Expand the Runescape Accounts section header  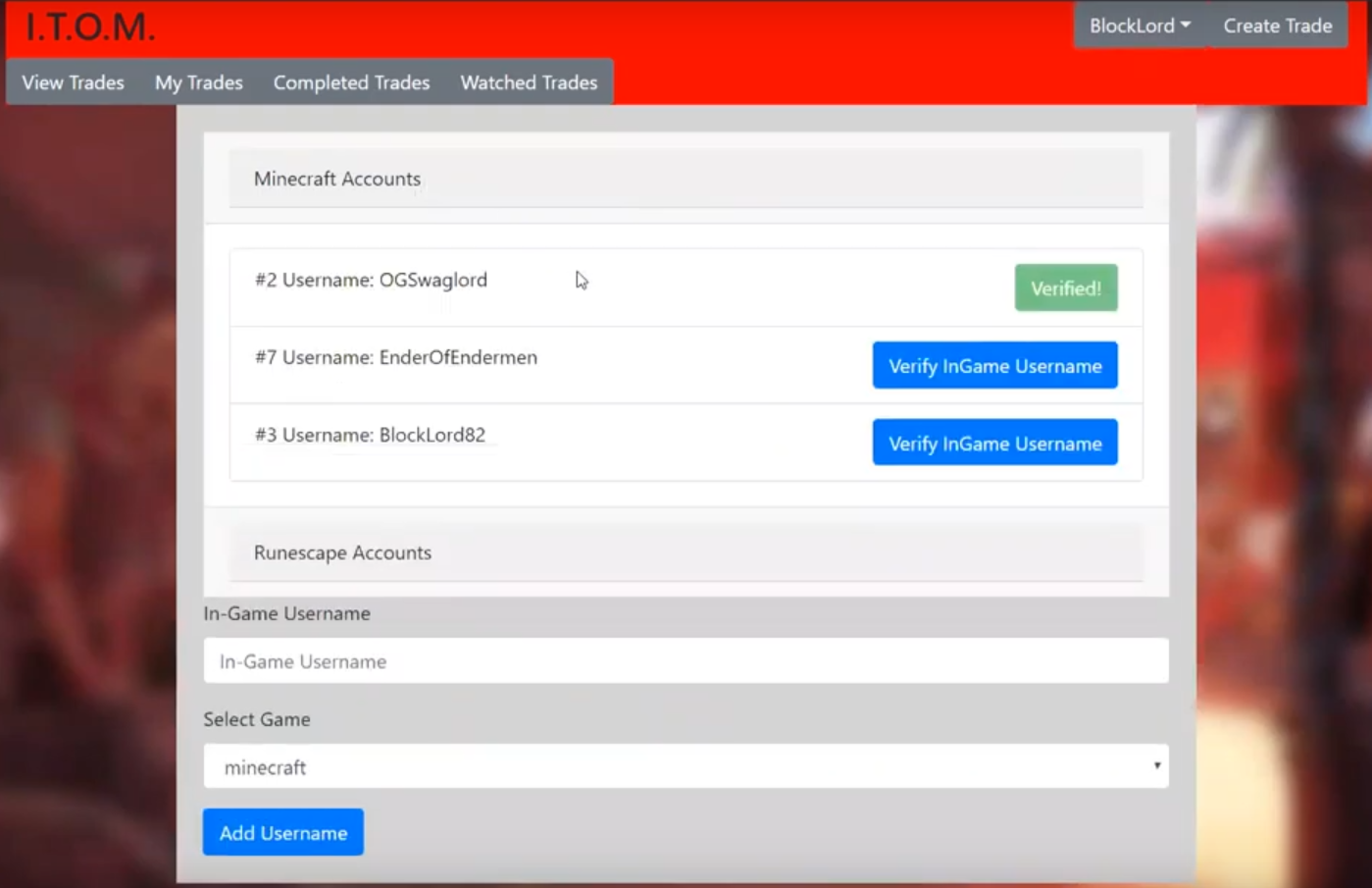[x=342, y=553]
